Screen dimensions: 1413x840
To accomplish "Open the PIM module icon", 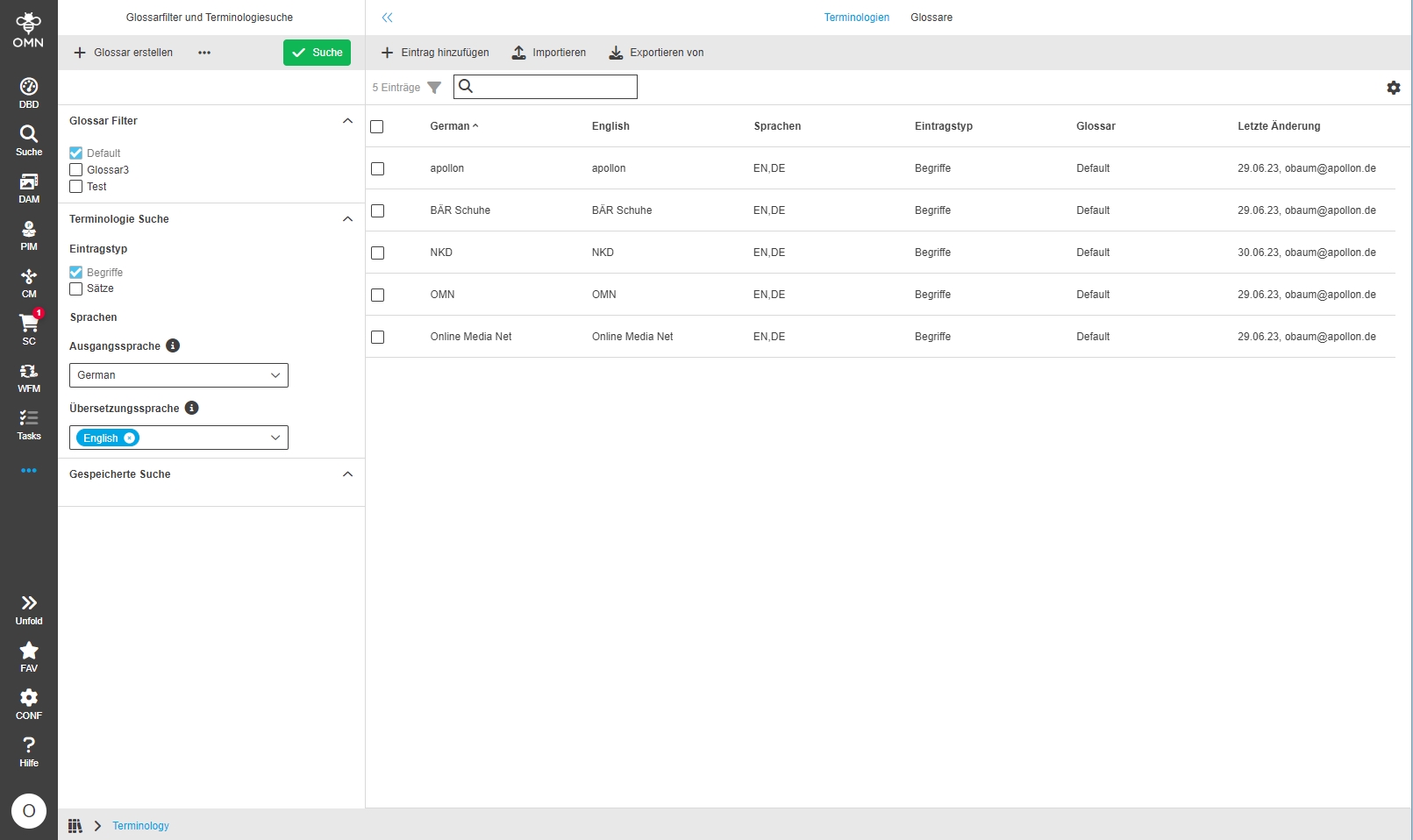I will click(29, 235).
